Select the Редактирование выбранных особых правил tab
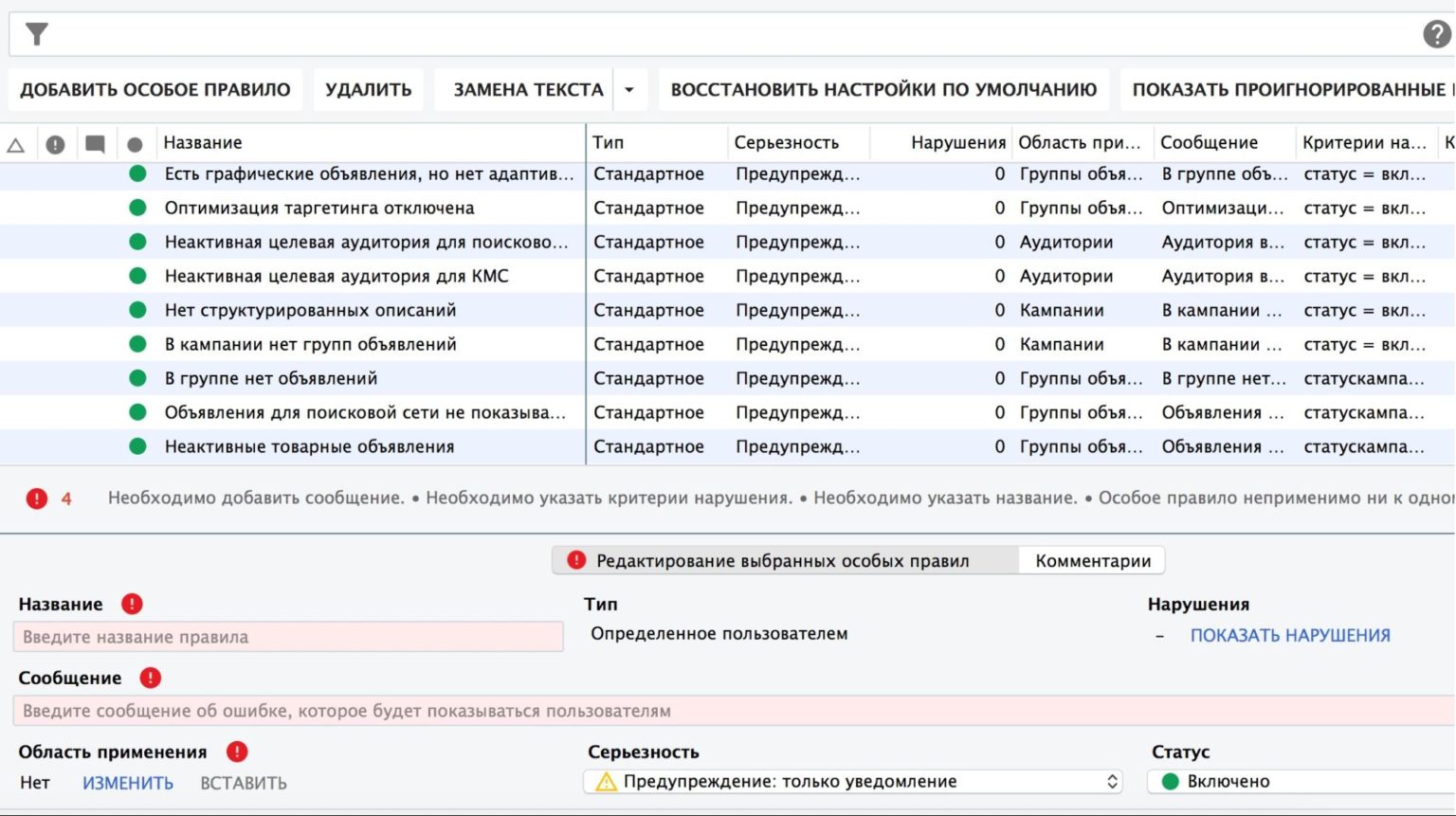This screenshot has width=1456, height=816. coord(777,560)
